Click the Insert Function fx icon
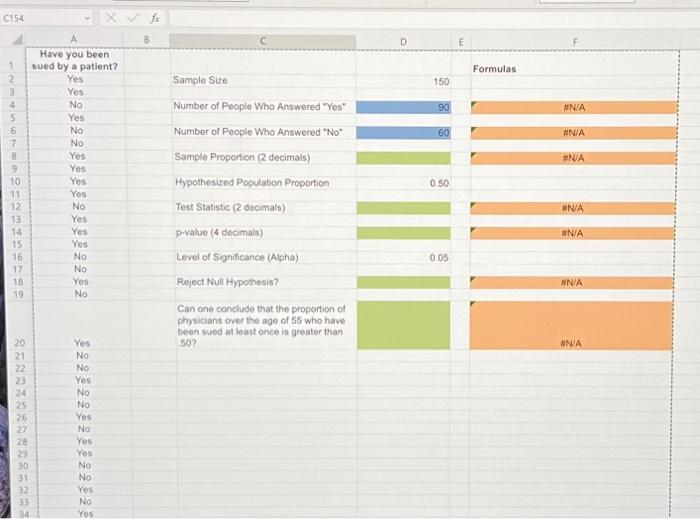 pyautogui.click(x=154, y=18)
